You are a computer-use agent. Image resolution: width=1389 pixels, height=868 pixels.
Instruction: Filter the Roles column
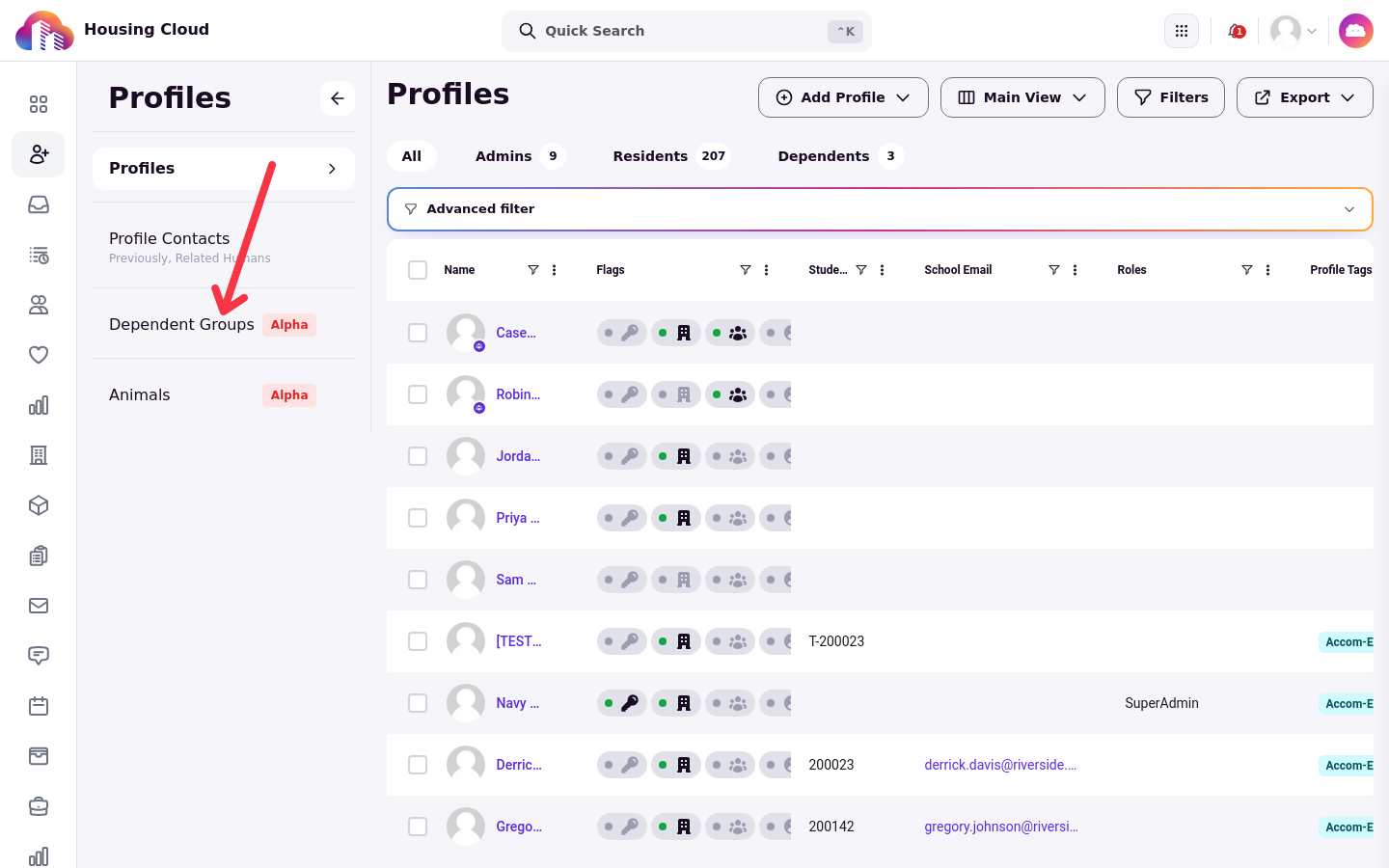click(x=1247, y=270)
